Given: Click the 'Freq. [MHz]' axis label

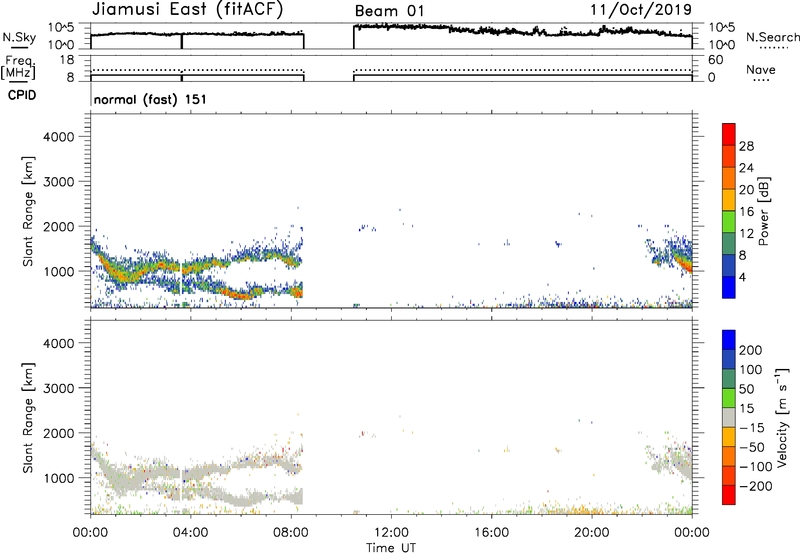Looking at the screenshot, I should [x=18, y=68].
